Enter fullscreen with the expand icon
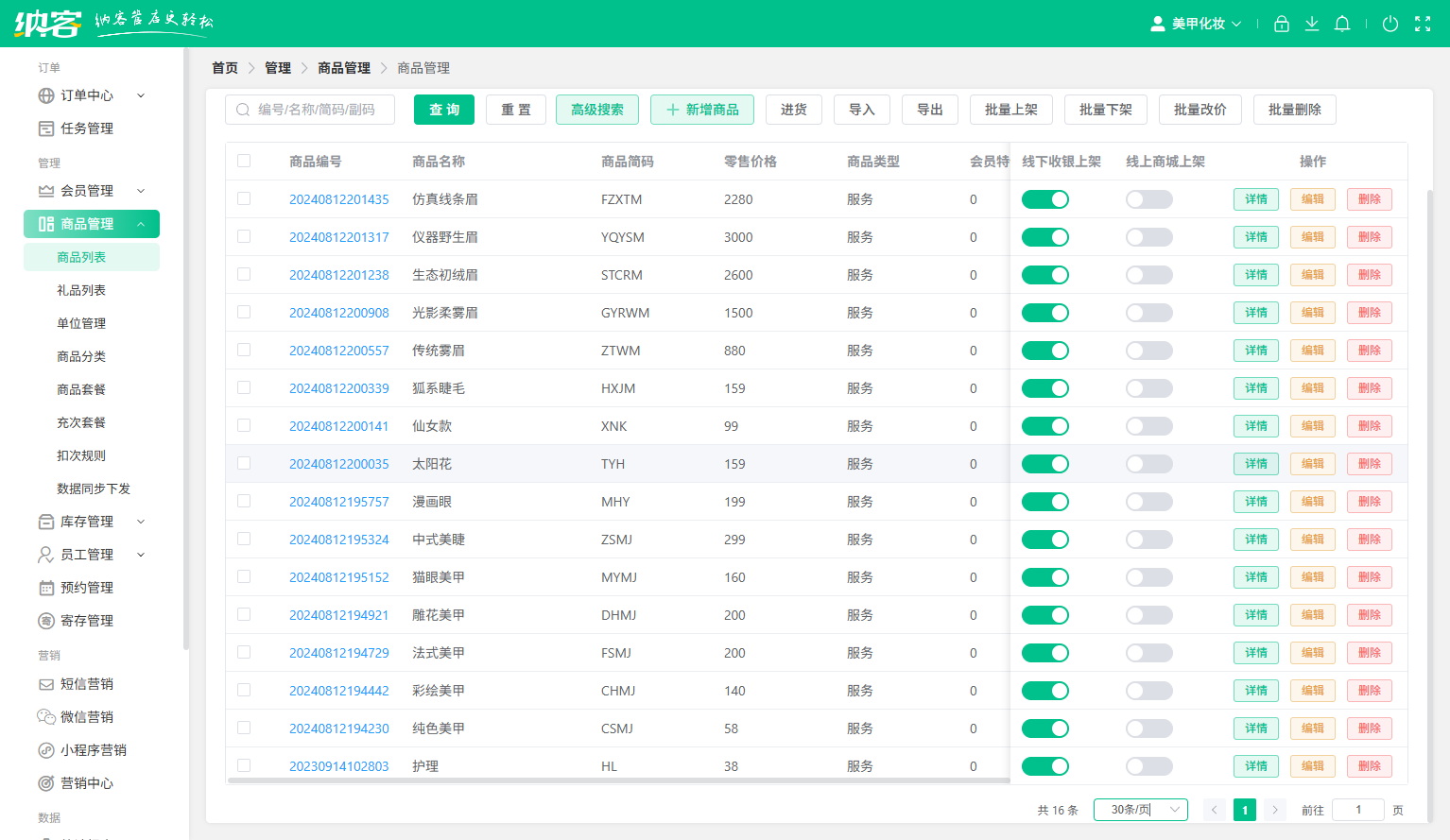 pyautogui.click(x=1423, y=23)
